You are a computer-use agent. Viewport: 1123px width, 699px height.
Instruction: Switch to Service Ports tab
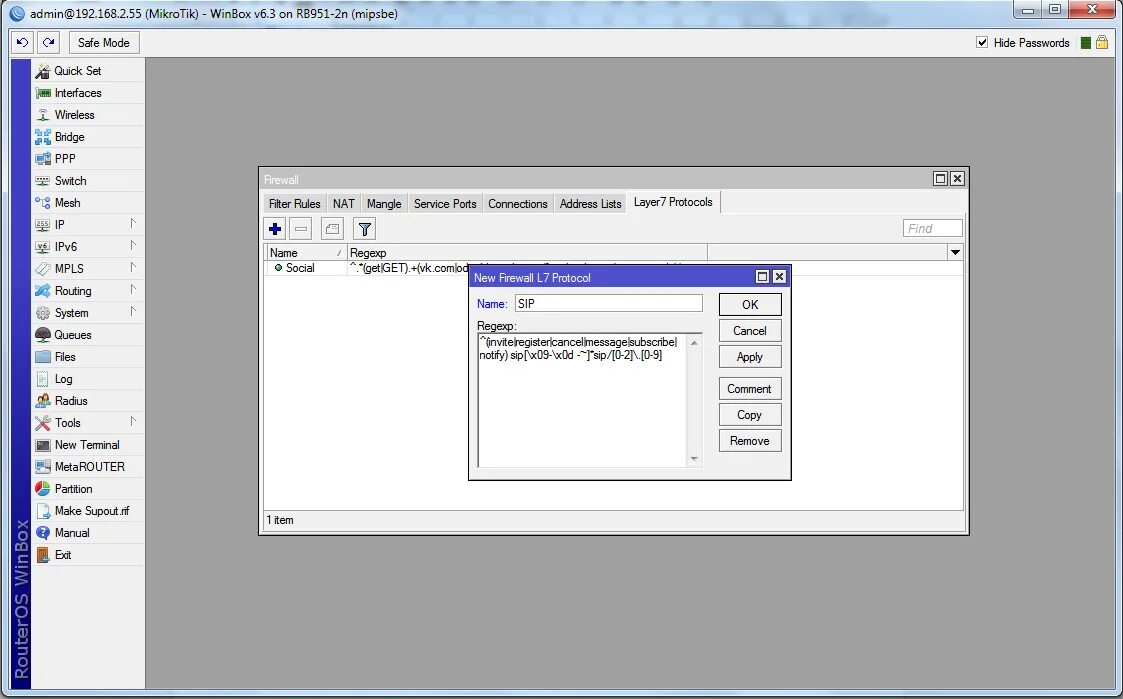(x=445, y=203)
